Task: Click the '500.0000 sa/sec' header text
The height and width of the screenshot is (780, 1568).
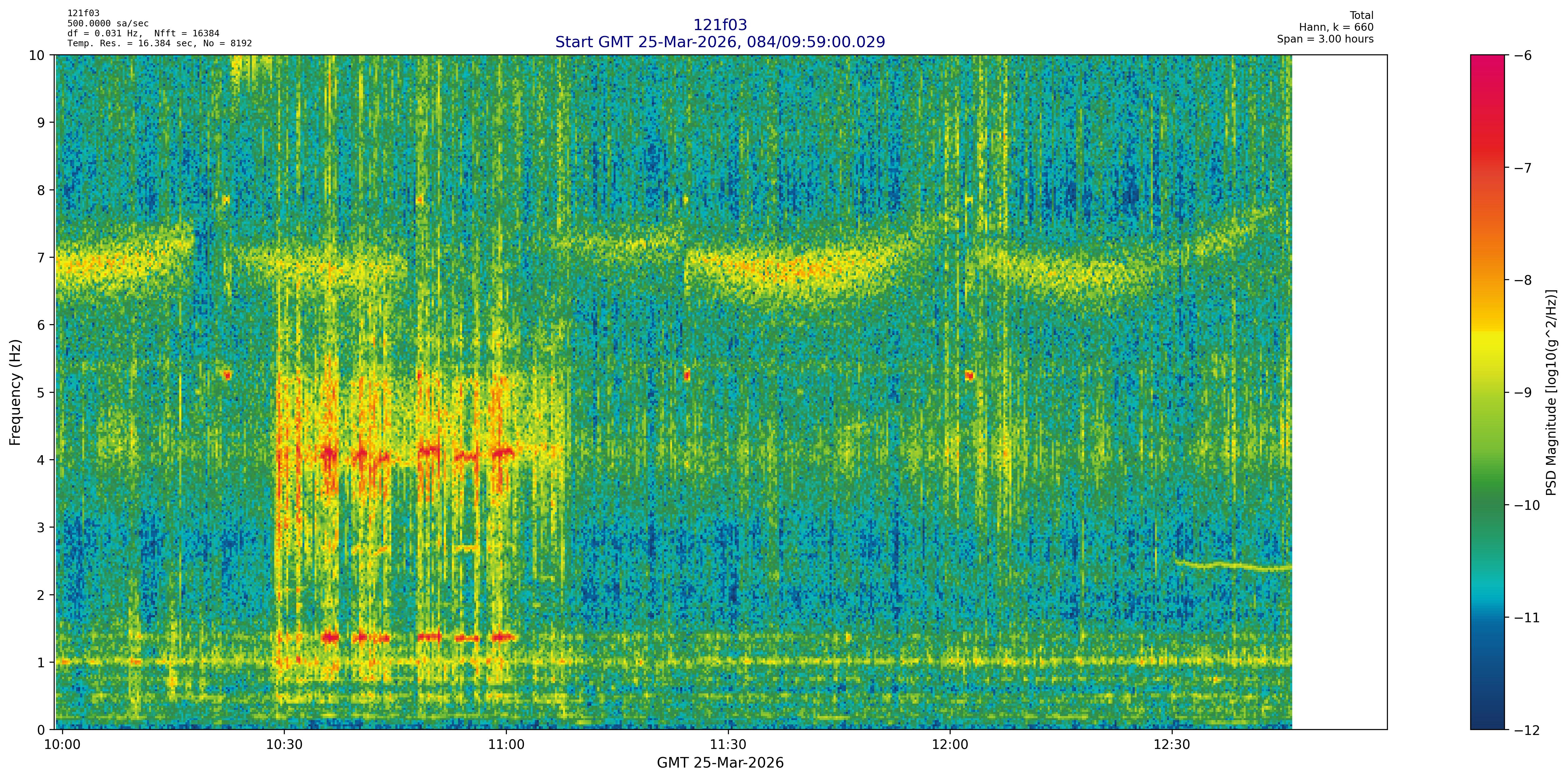Action: click(x=108, y=24)
